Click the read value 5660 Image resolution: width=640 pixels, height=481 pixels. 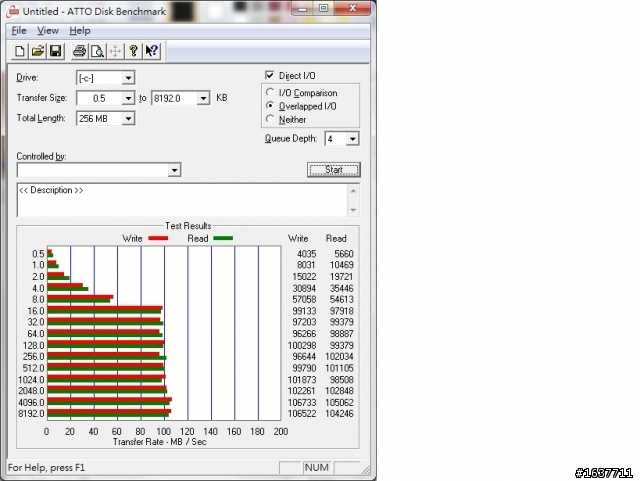[344, 254]
